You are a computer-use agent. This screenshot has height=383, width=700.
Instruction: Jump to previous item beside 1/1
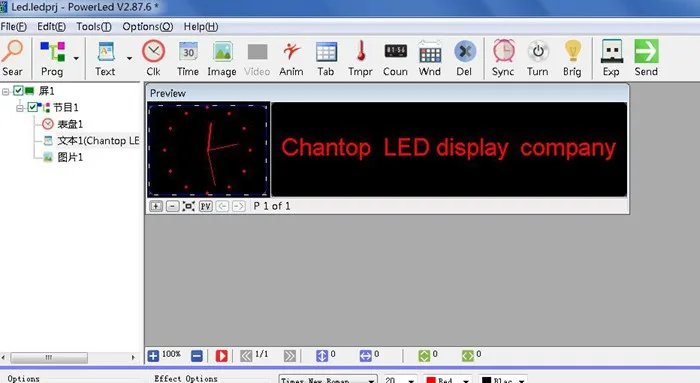click(x=246, y=356)
